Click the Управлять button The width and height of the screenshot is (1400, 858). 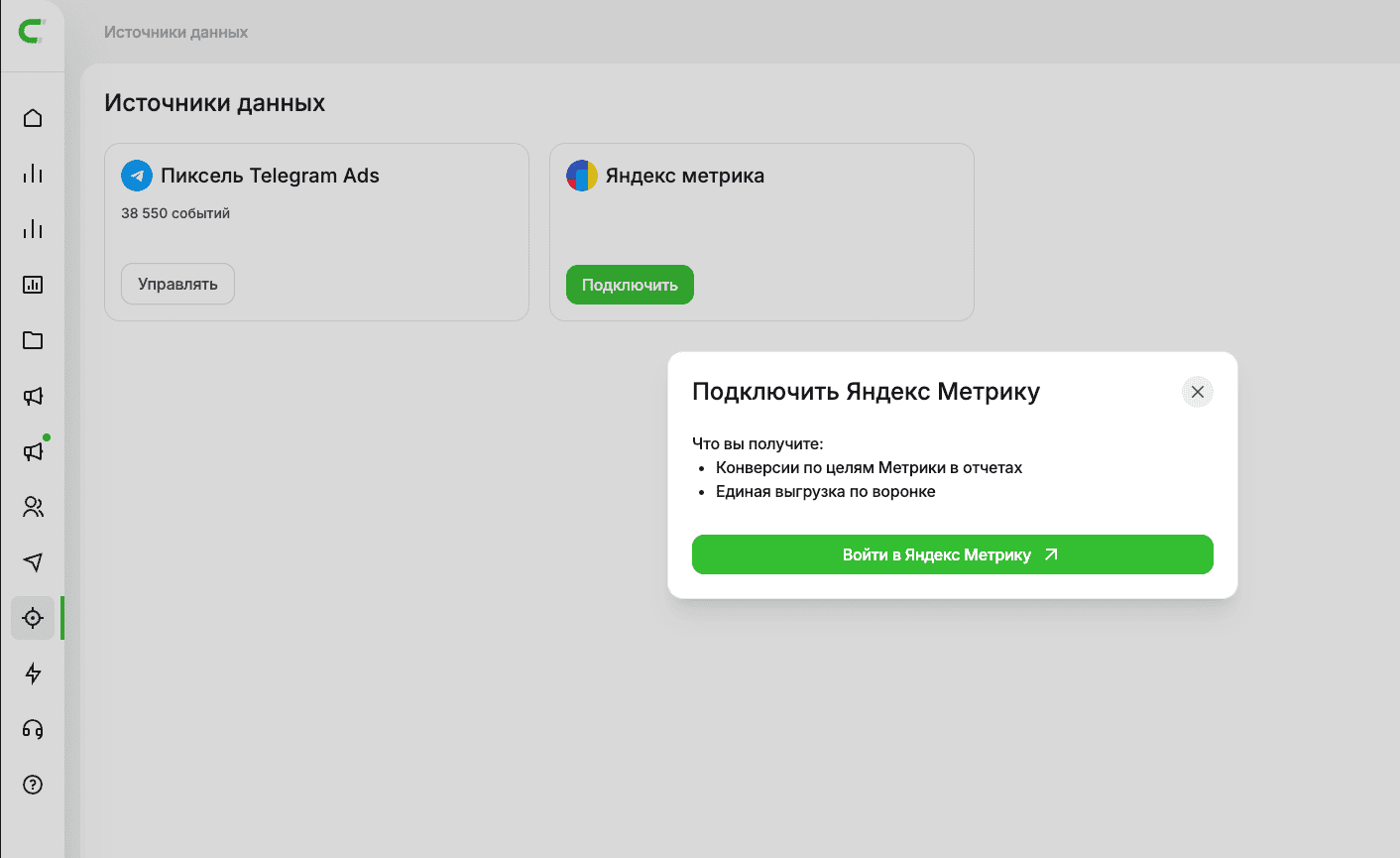tap(177, 284)
